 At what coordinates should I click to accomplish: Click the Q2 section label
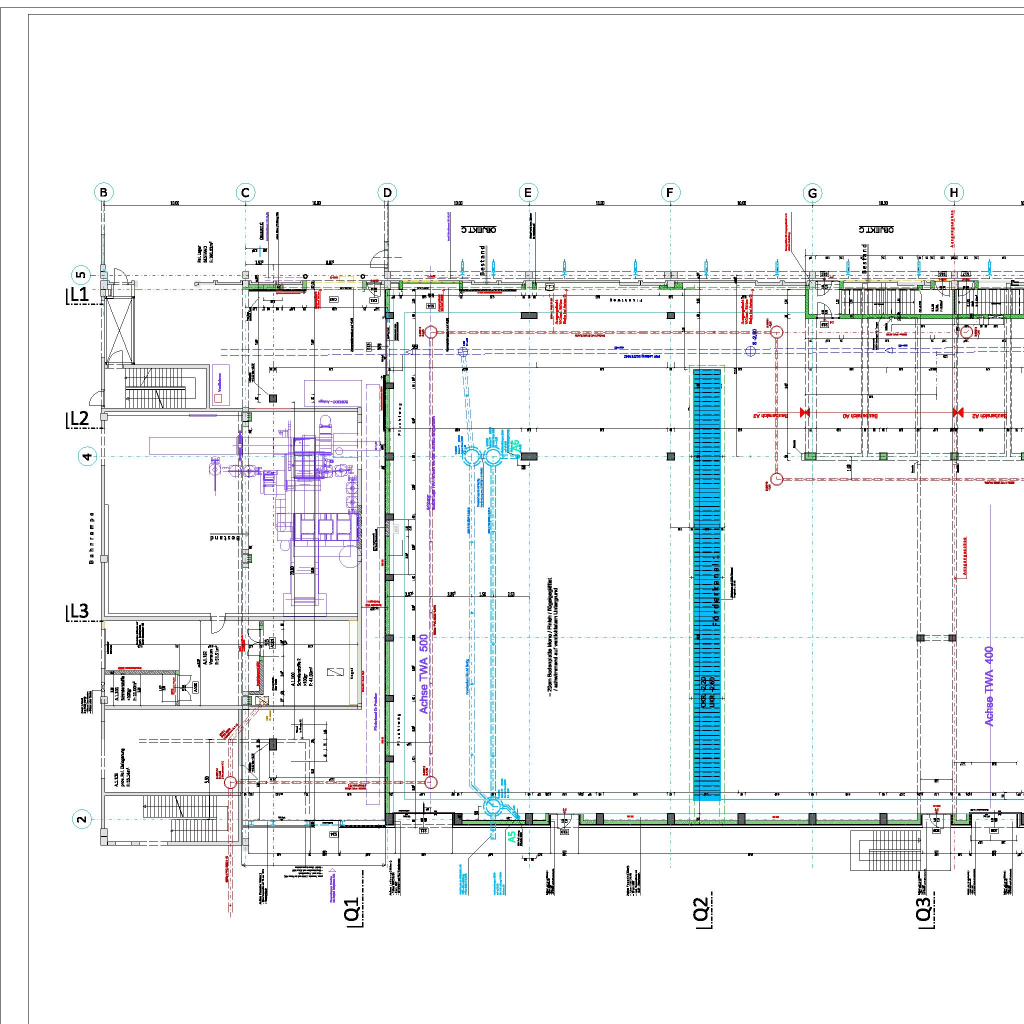coord(700,913)
